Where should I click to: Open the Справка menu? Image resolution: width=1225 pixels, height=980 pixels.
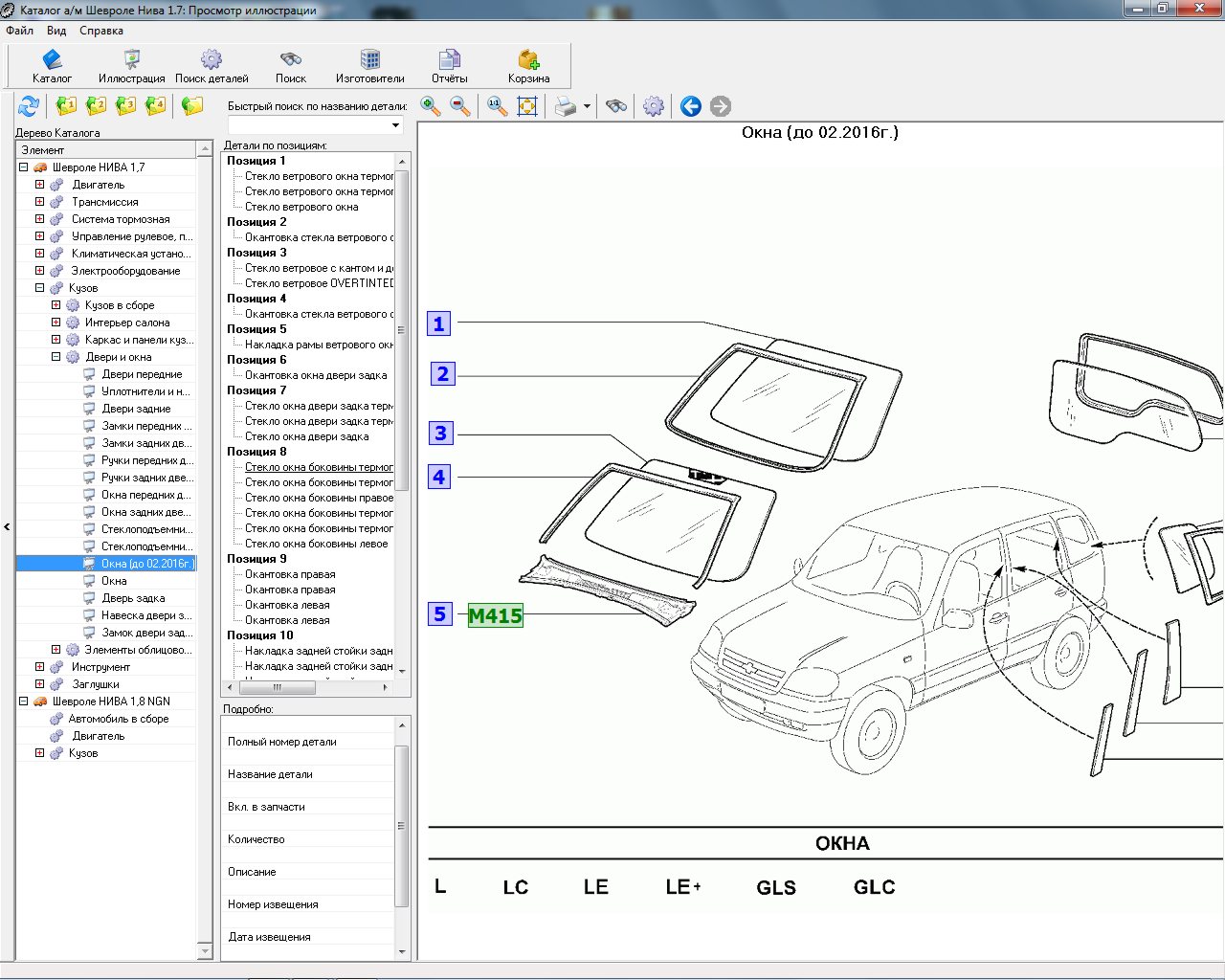click(101, 31)
